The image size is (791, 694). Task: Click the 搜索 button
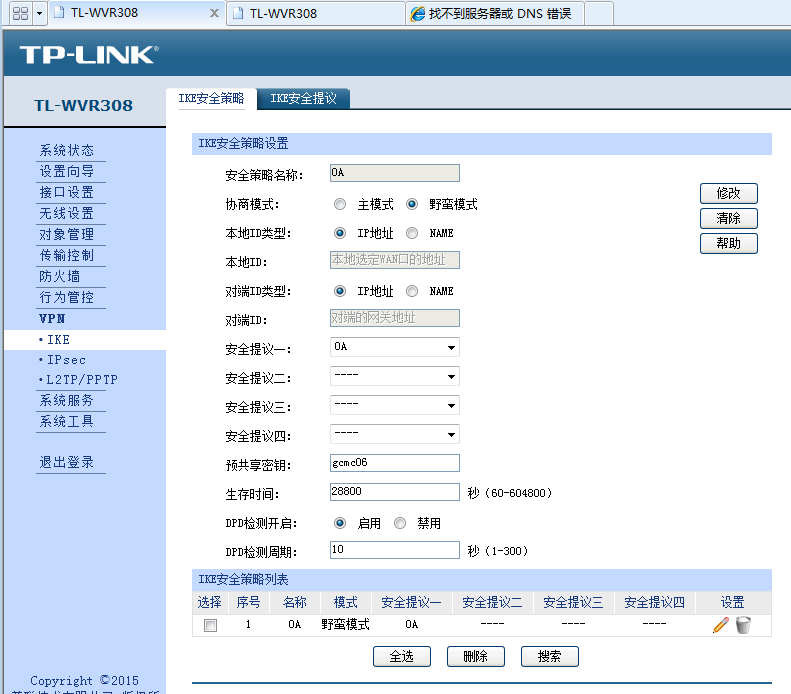pyautogui.click(x=549, y=657)
